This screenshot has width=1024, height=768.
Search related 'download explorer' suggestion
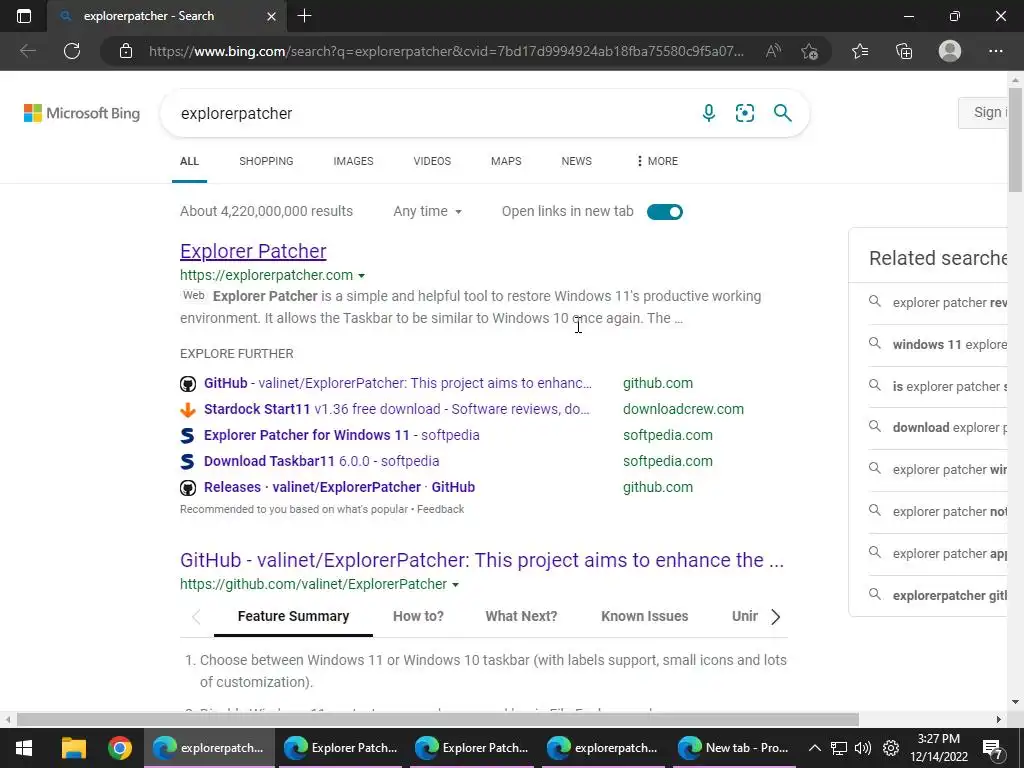click(x=938, y=428)
